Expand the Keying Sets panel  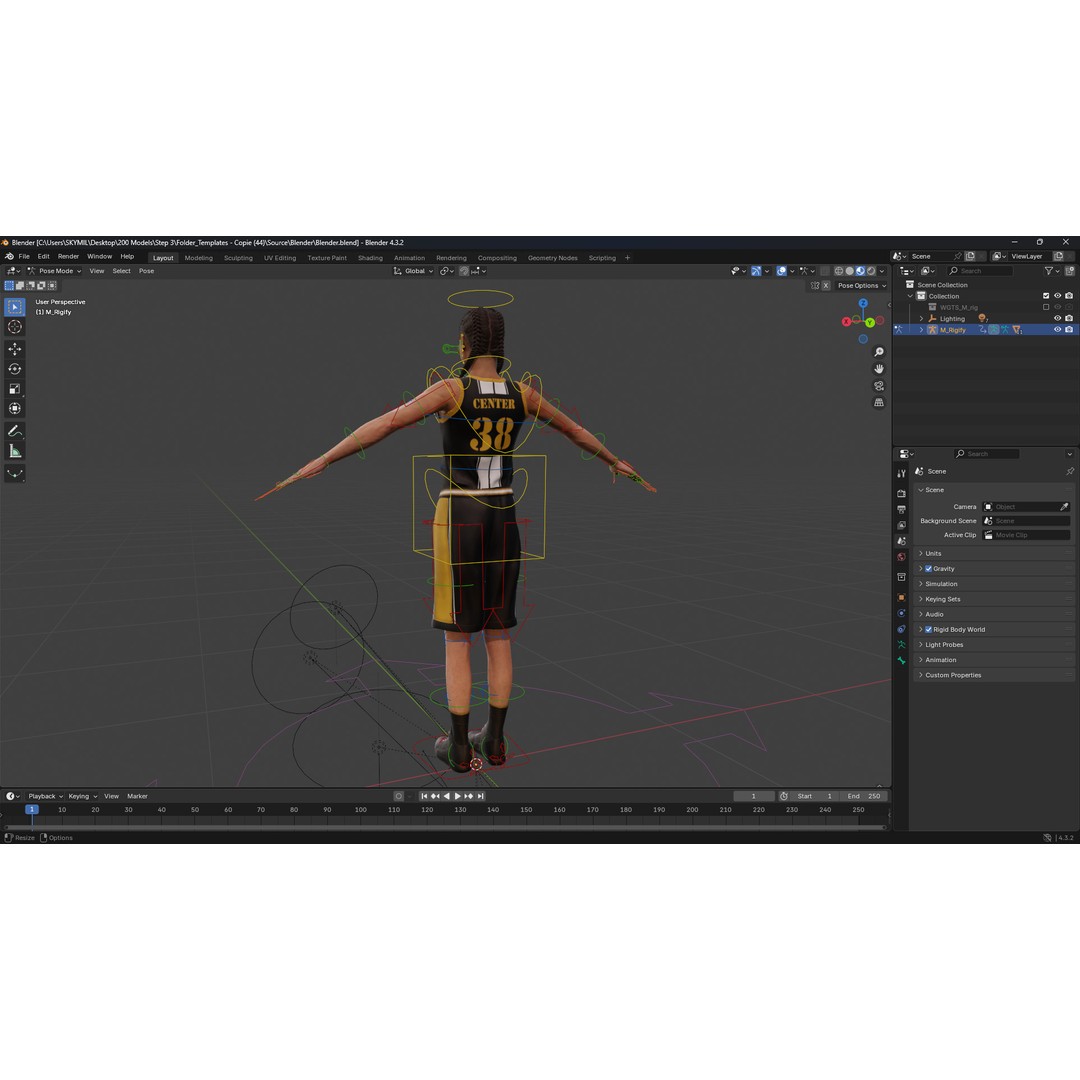click(x=995, y=599)
